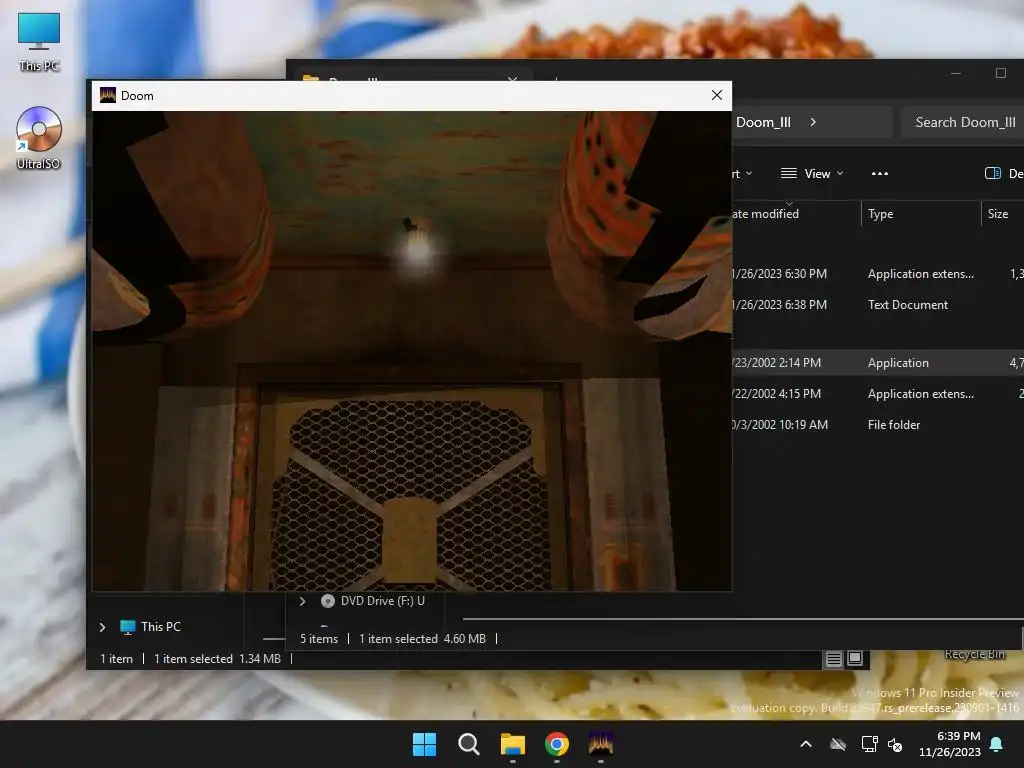Click the OneDrive tray icon
The width and height of the screenshot is (1024, 768).
pos(838,744)
